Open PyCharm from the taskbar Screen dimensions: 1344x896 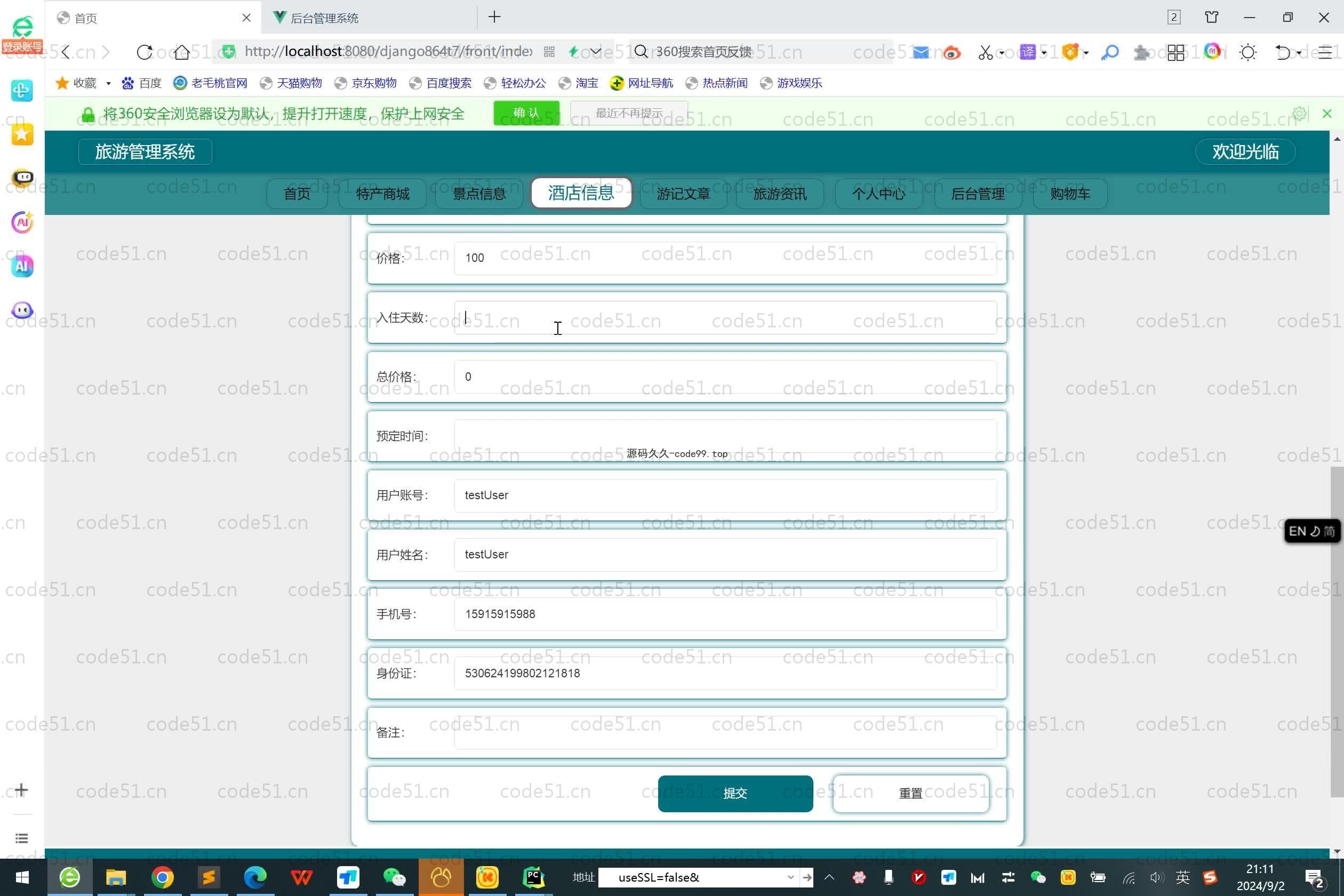click(x=533, y=877)
